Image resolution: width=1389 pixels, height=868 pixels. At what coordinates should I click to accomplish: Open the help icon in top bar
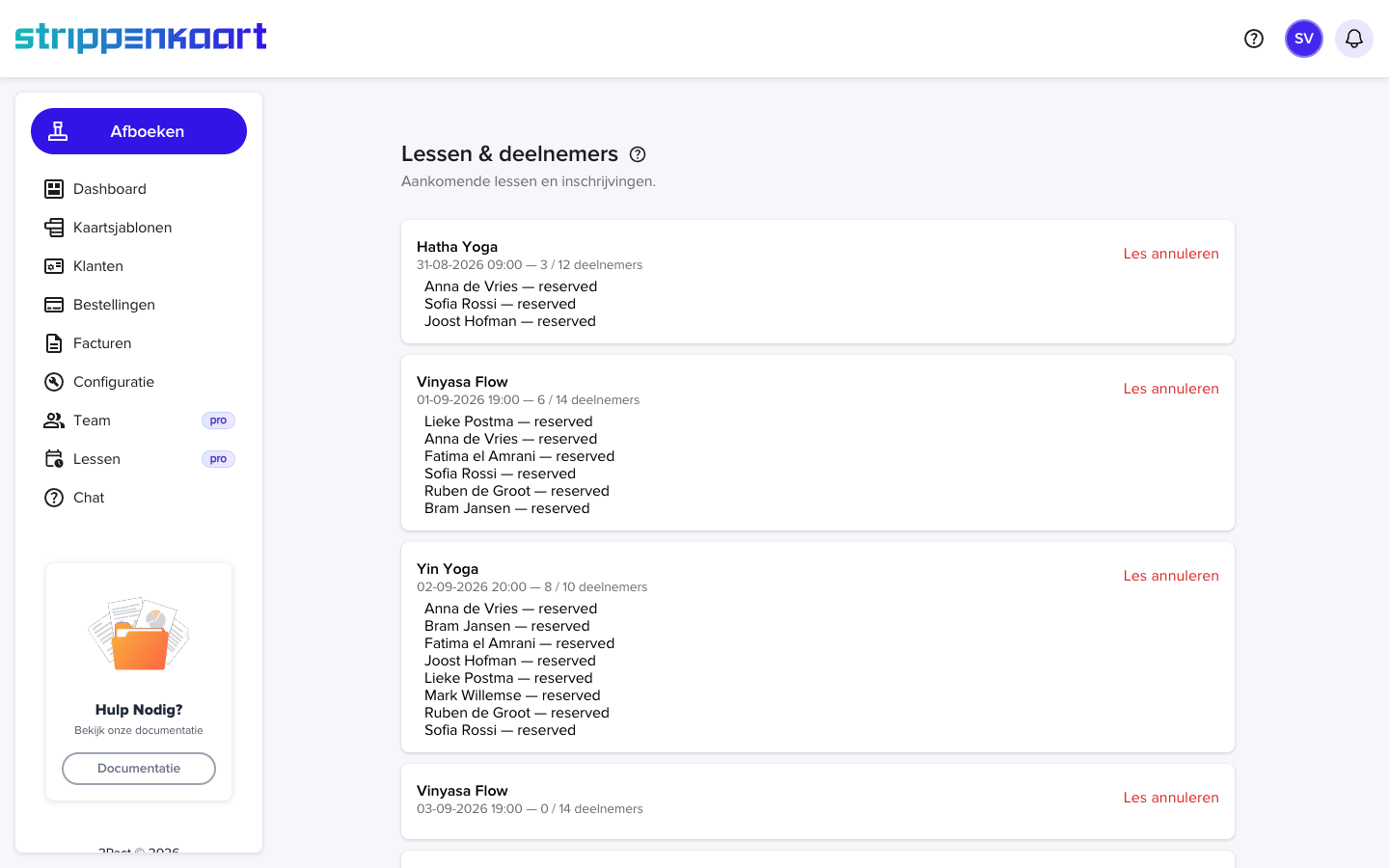coord(1254,39)
